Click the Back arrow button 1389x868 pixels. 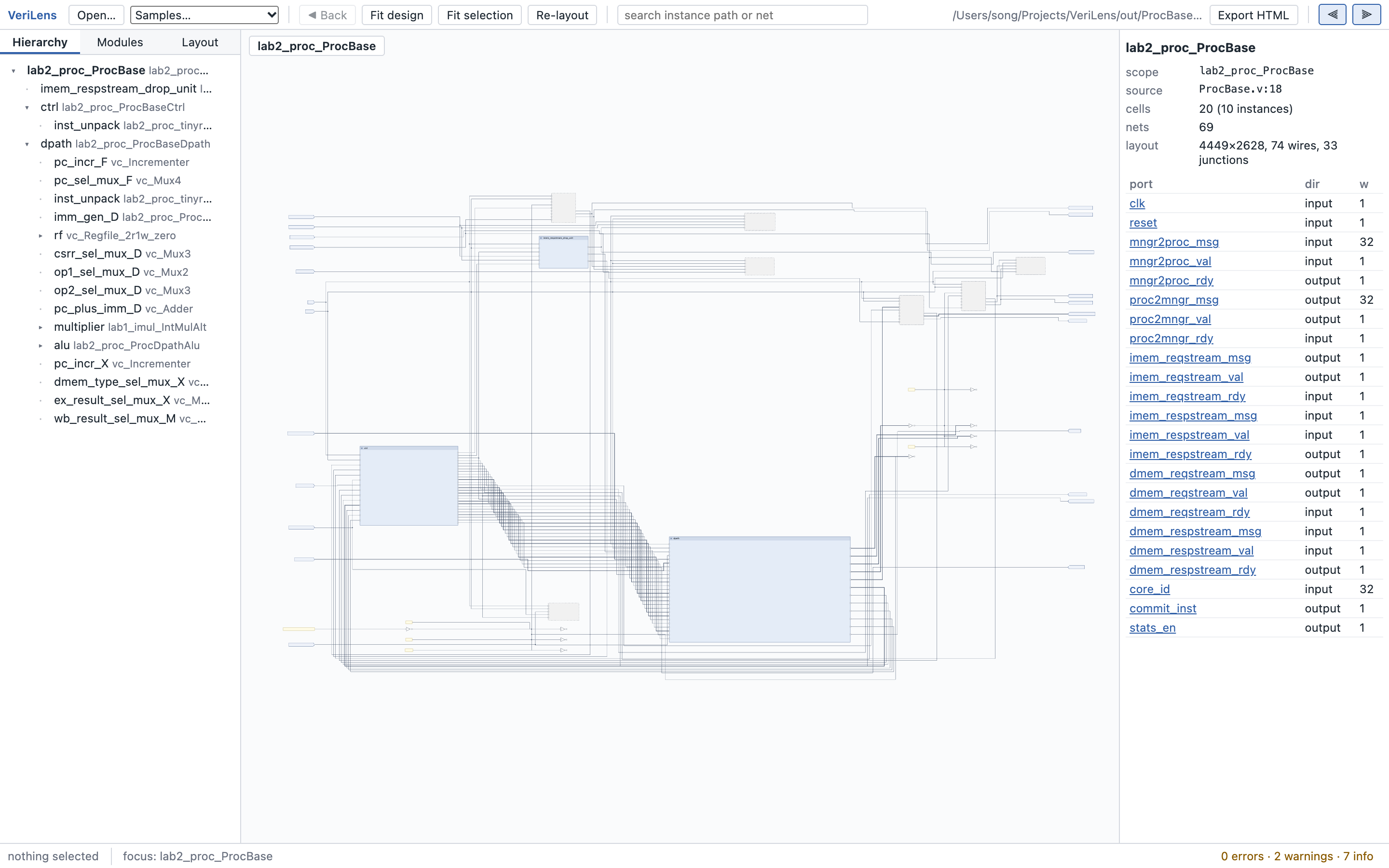coord(327,15)
